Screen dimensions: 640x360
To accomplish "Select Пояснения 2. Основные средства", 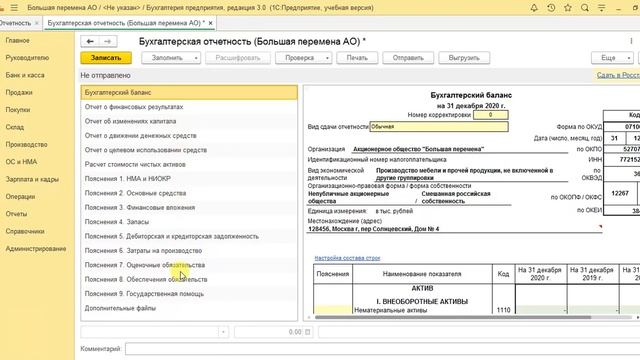I will [x=189, y=193].
